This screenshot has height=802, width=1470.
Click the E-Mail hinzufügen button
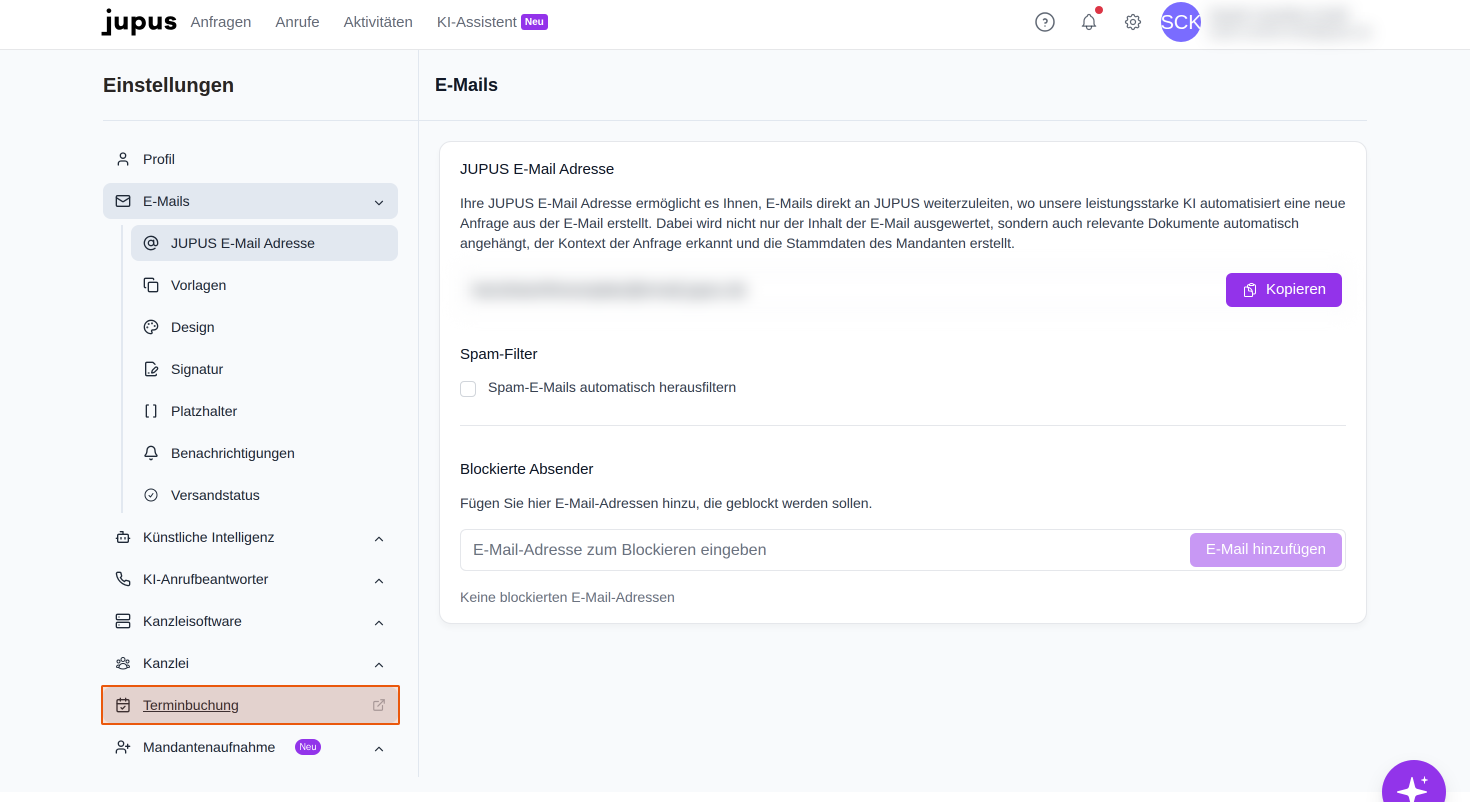[1266, 550]
